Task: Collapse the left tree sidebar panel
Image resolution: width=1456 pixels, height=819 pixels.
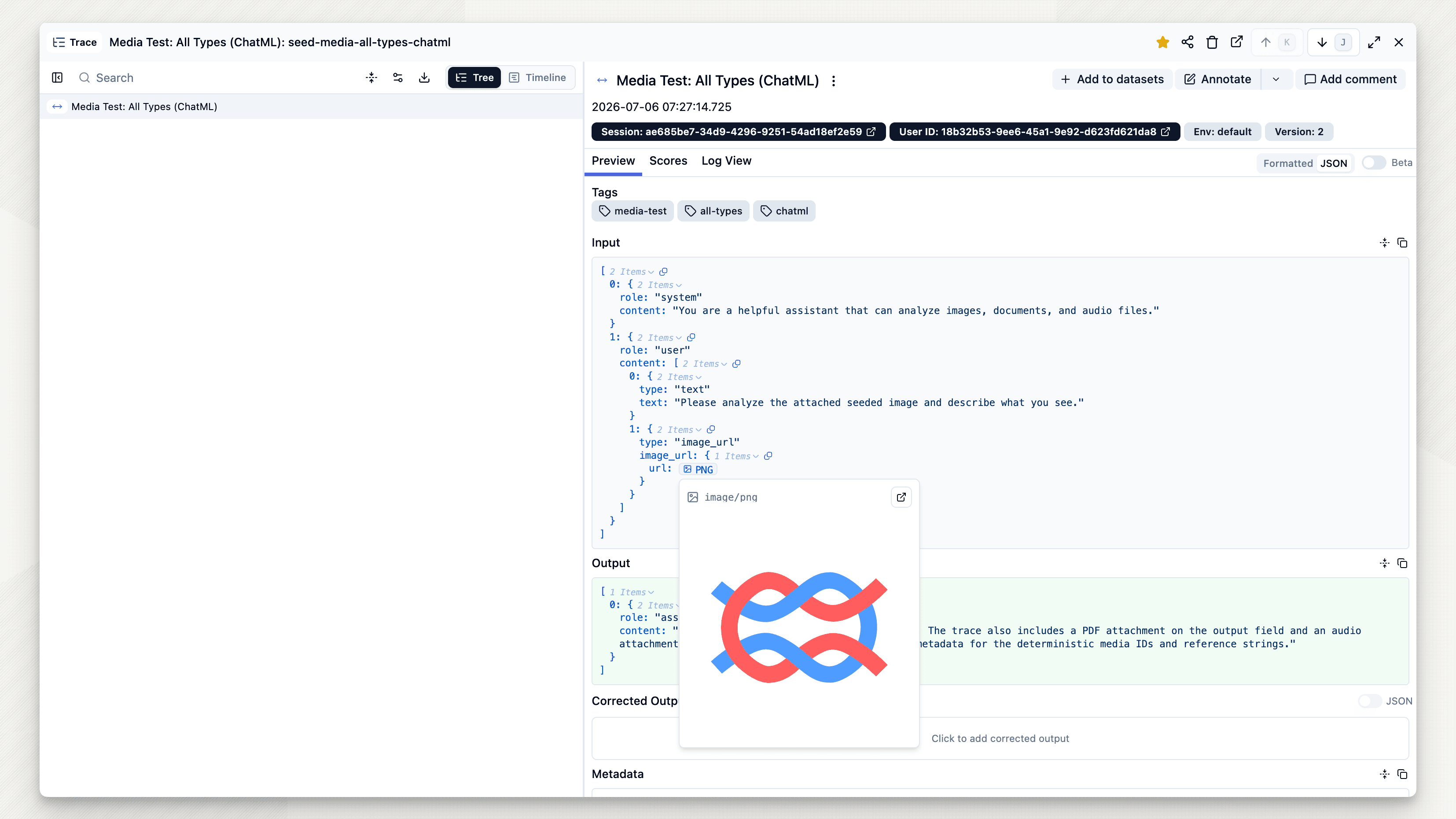Action: tap(57, 77)
